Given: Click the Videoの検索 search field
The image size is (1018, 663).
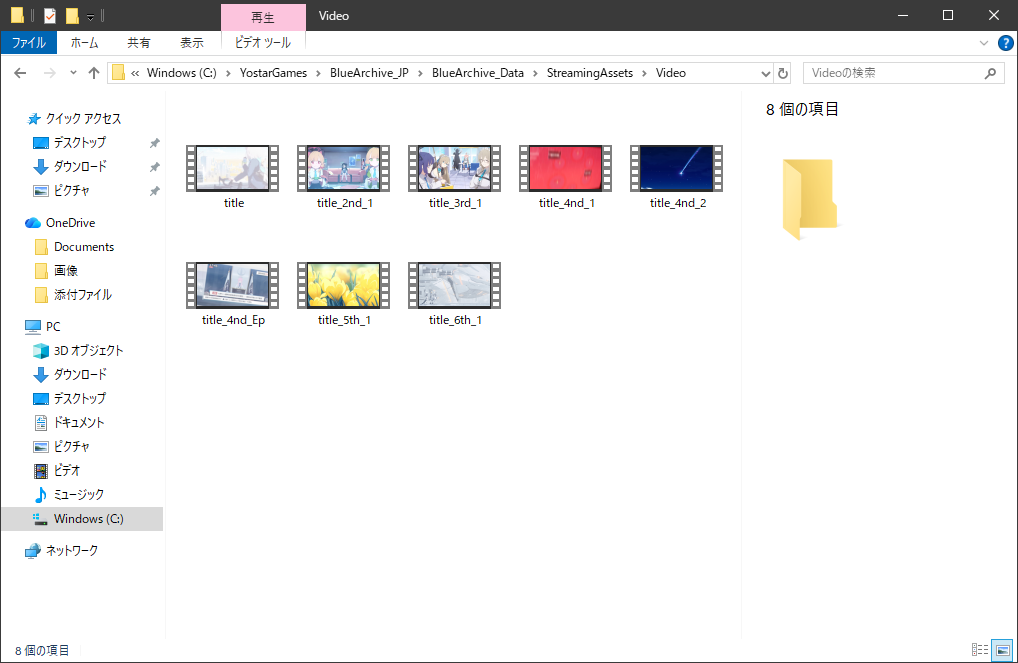Looking at the screenshot, I should pyautogui.click(x=890, y=73).
